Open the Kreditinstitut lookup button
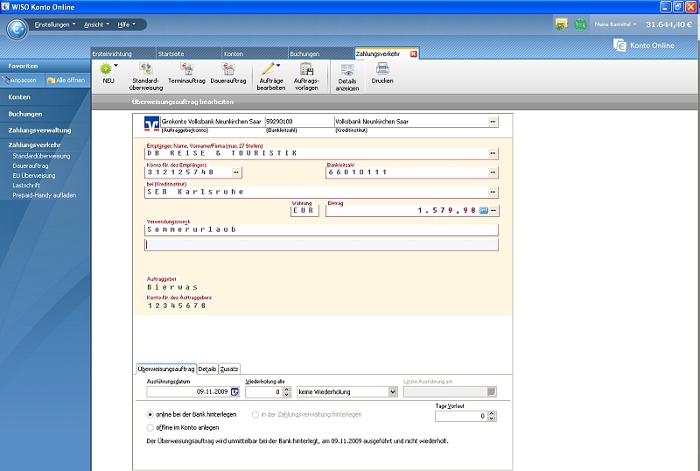 pos(492,192)
